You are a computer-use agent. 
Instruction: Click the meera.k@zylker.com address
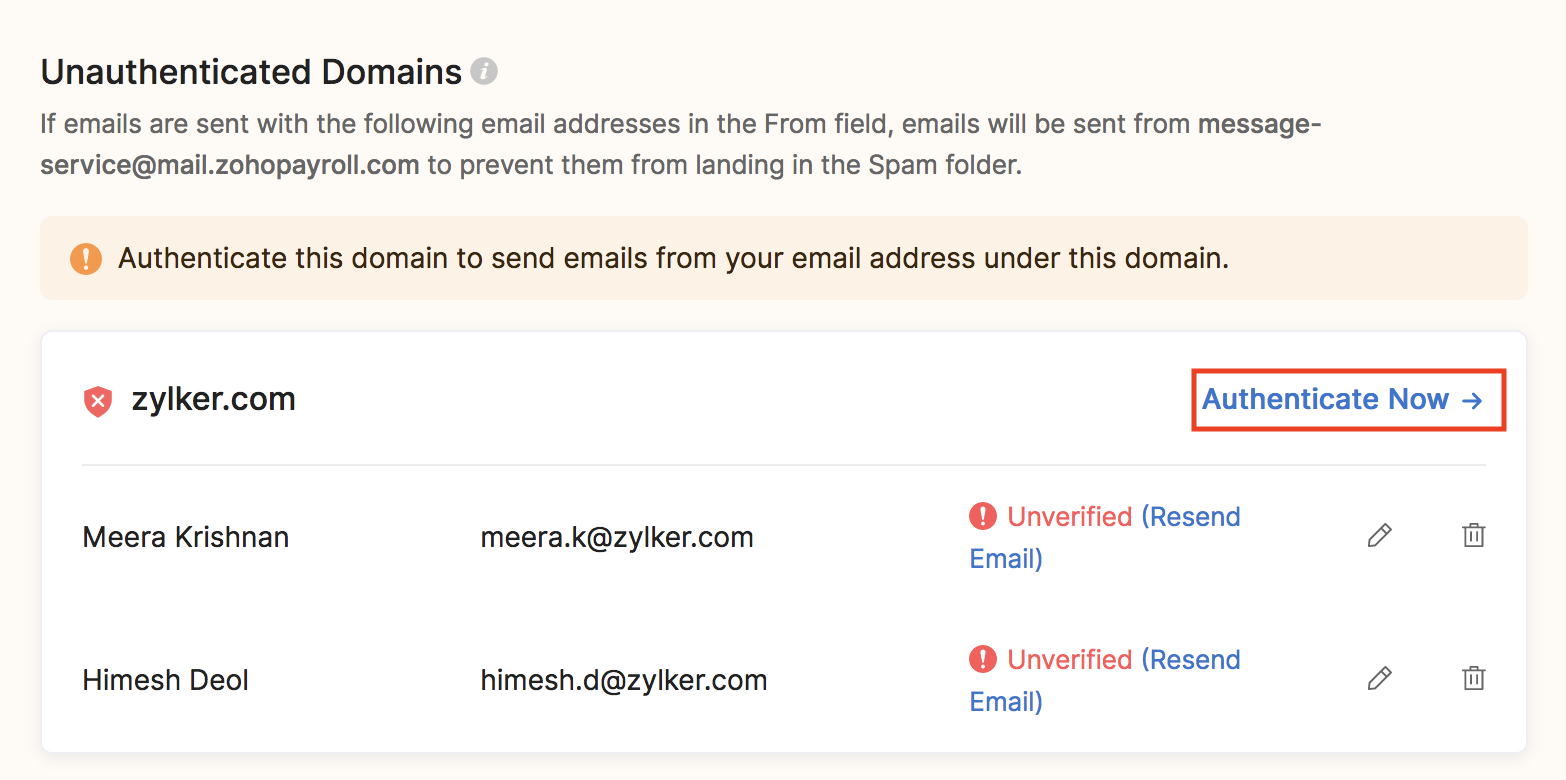[617, 537]
